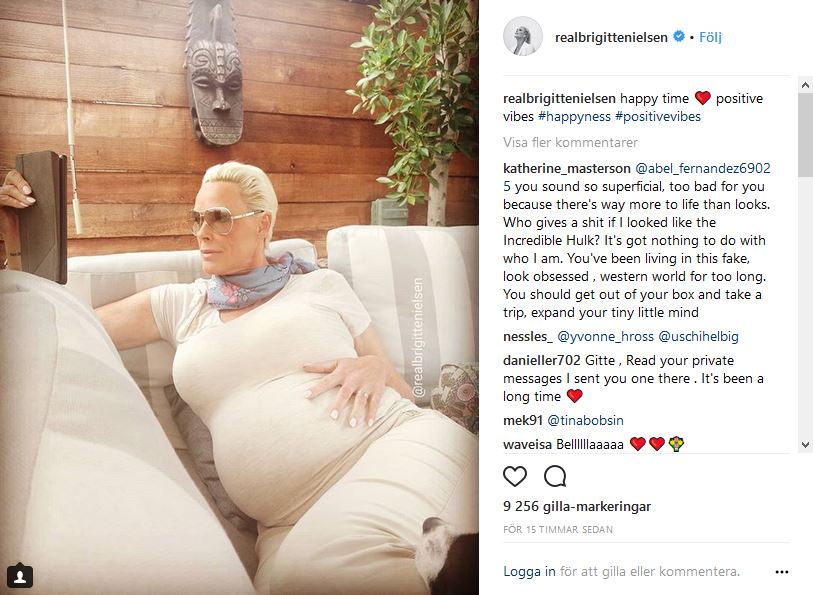Click the scrollbar up arrow in comments
Image resolution: width=813 pixels, height=595 pixels.
click(805, 84)
